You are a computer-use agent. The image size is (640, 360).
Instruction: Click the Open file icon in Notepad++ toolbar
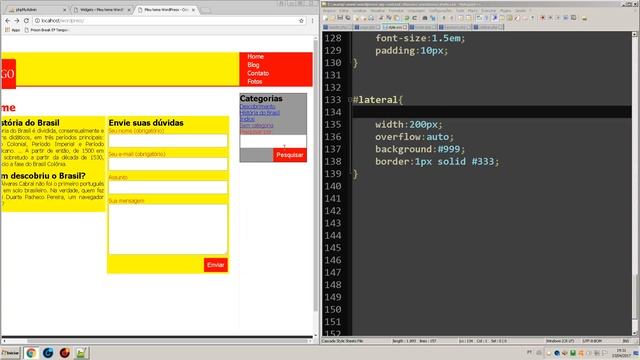(x=332, y=18)
